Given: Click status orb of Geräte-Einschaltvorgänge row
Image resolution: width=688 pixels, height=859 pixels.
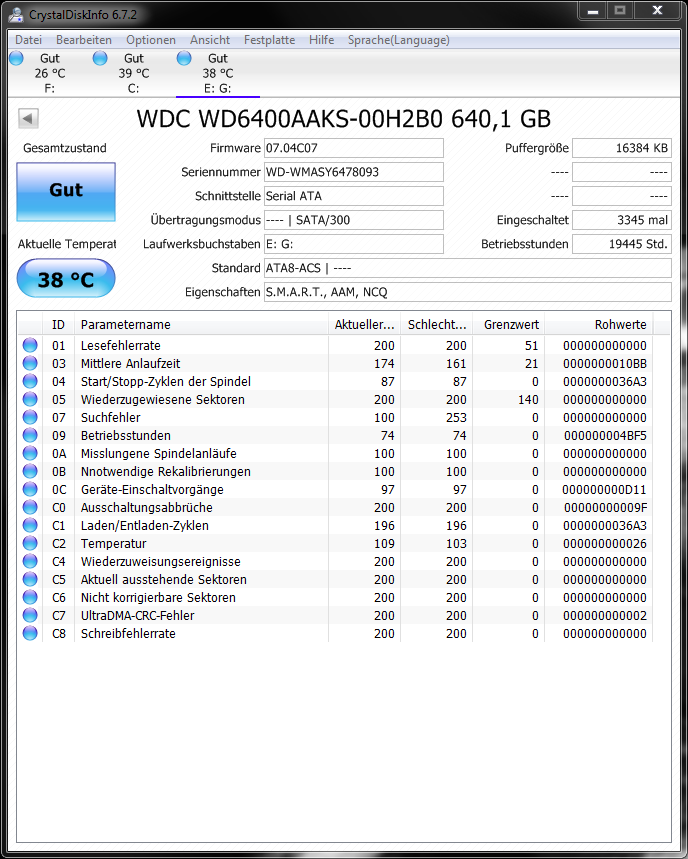Looking at the screenshot, I should (30, 489).
